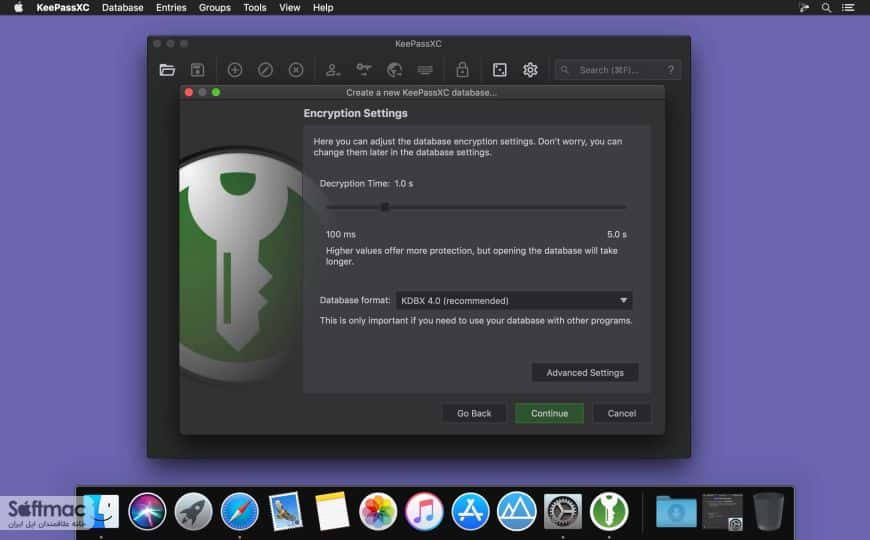Open database folder icon in KeePassXC toolbar
This screenshot has width=870, height=540.
[x=167, y=70]
